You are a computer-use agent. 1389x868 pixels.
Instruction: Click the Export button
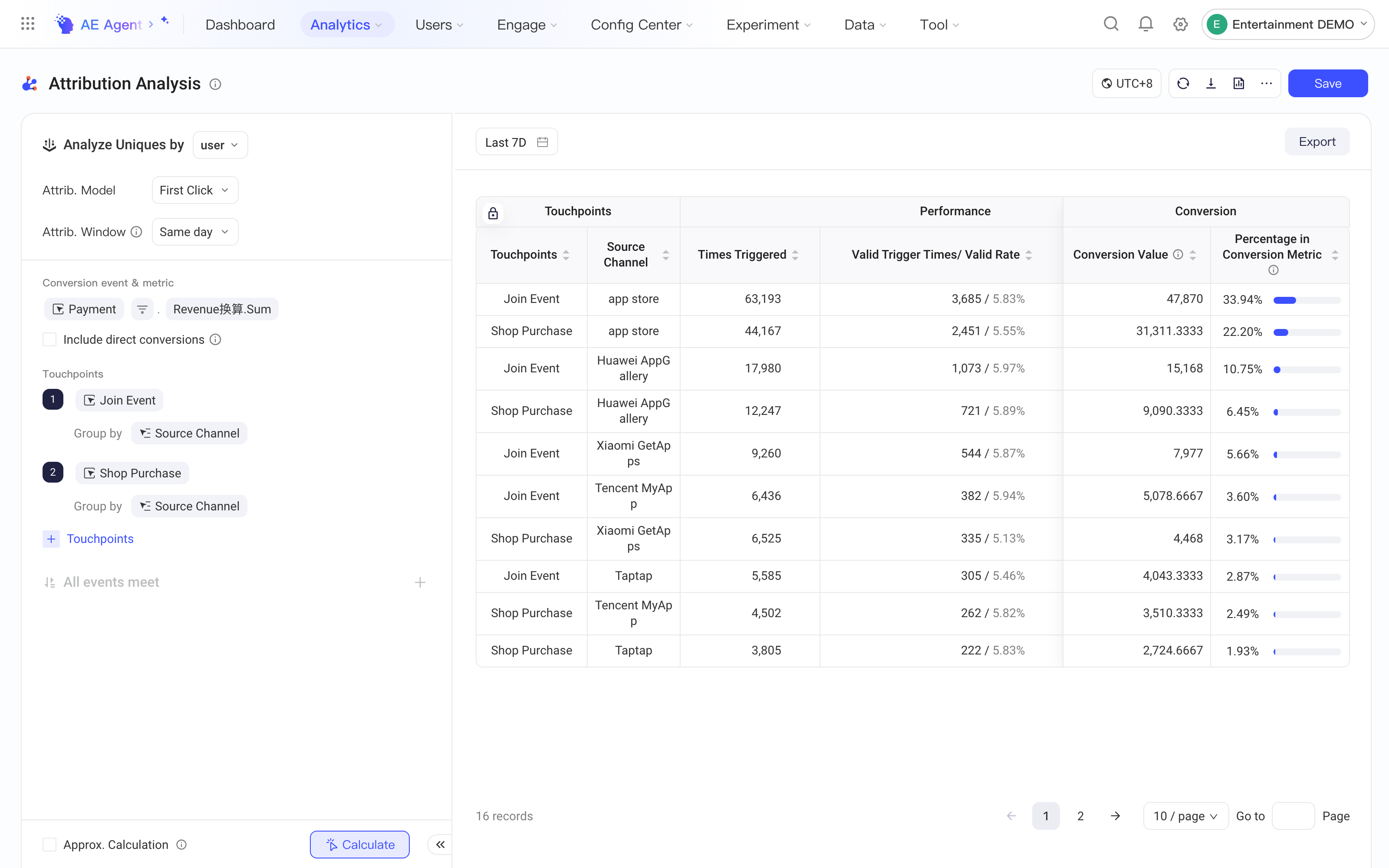coord(1317,142)
